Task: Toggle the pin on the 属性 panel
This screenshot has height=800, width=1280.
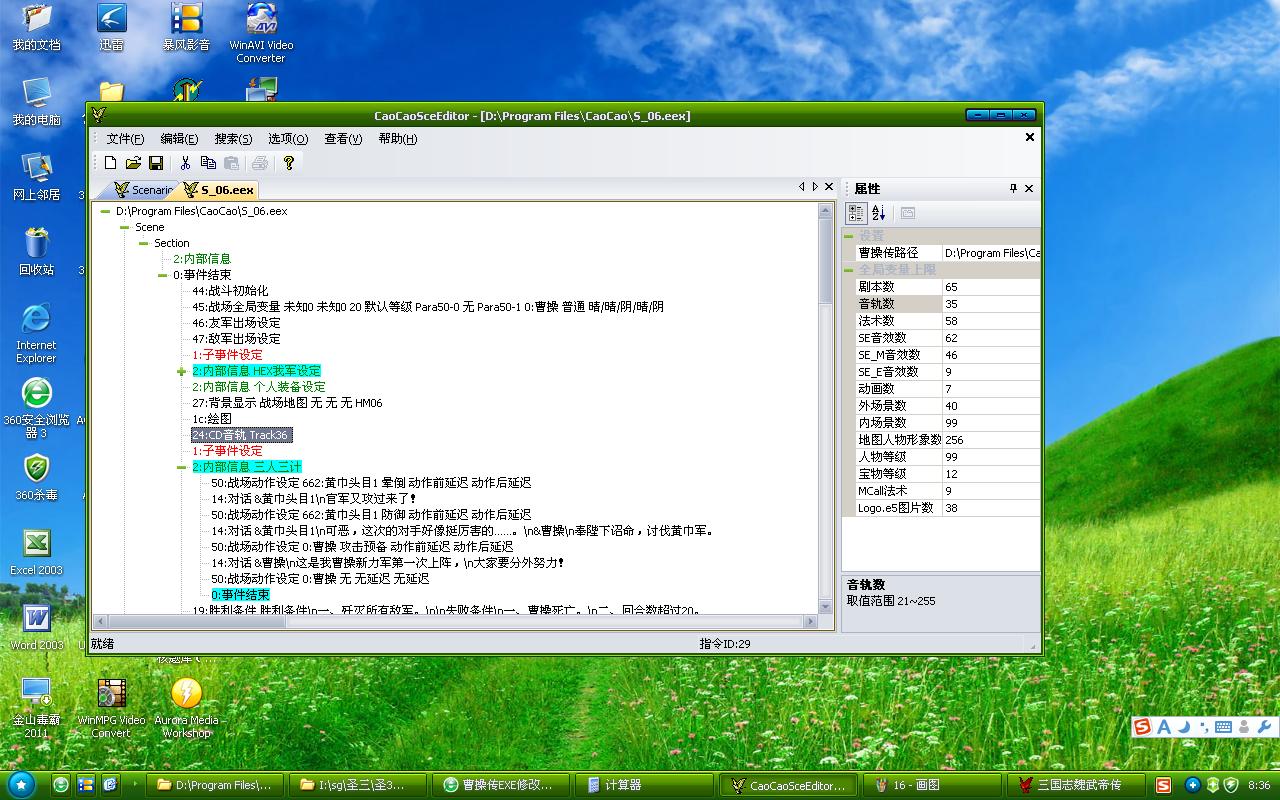Action: click(1013, 188)
